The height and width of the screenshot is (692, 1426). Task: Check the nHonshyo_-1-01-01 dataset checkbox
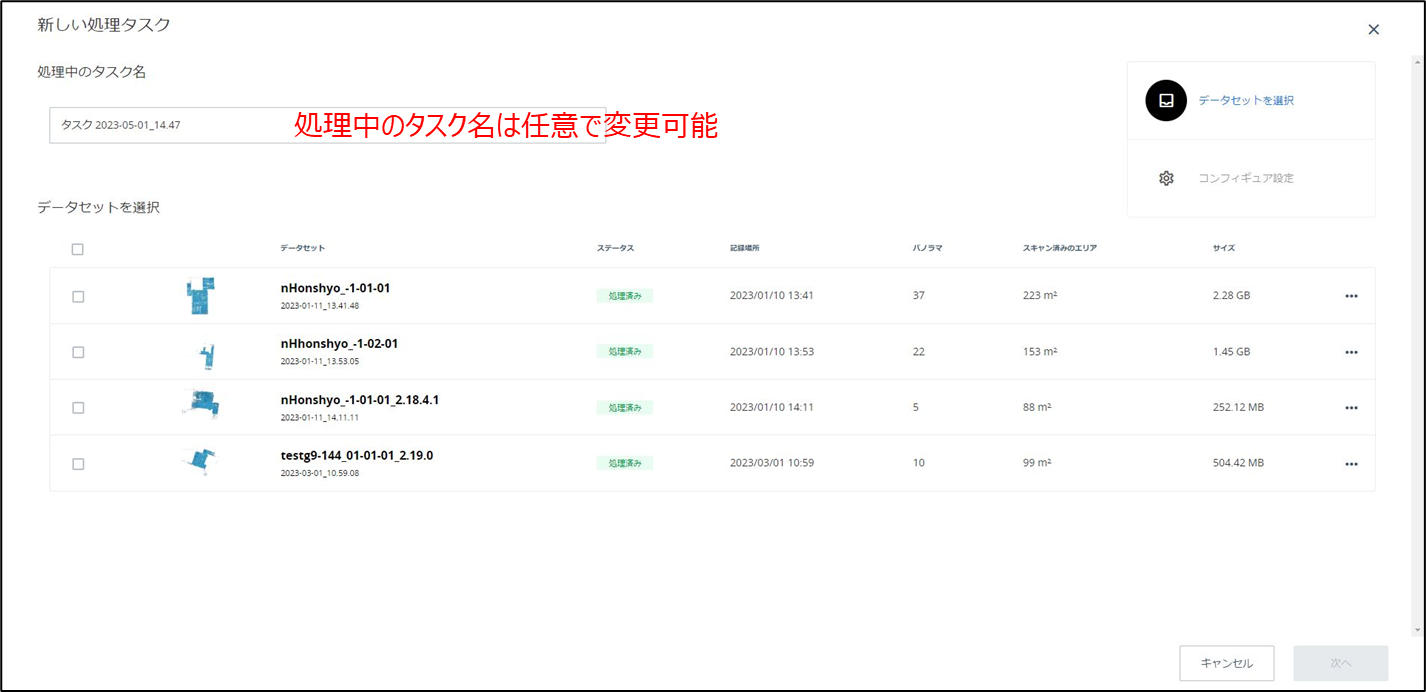78,295
